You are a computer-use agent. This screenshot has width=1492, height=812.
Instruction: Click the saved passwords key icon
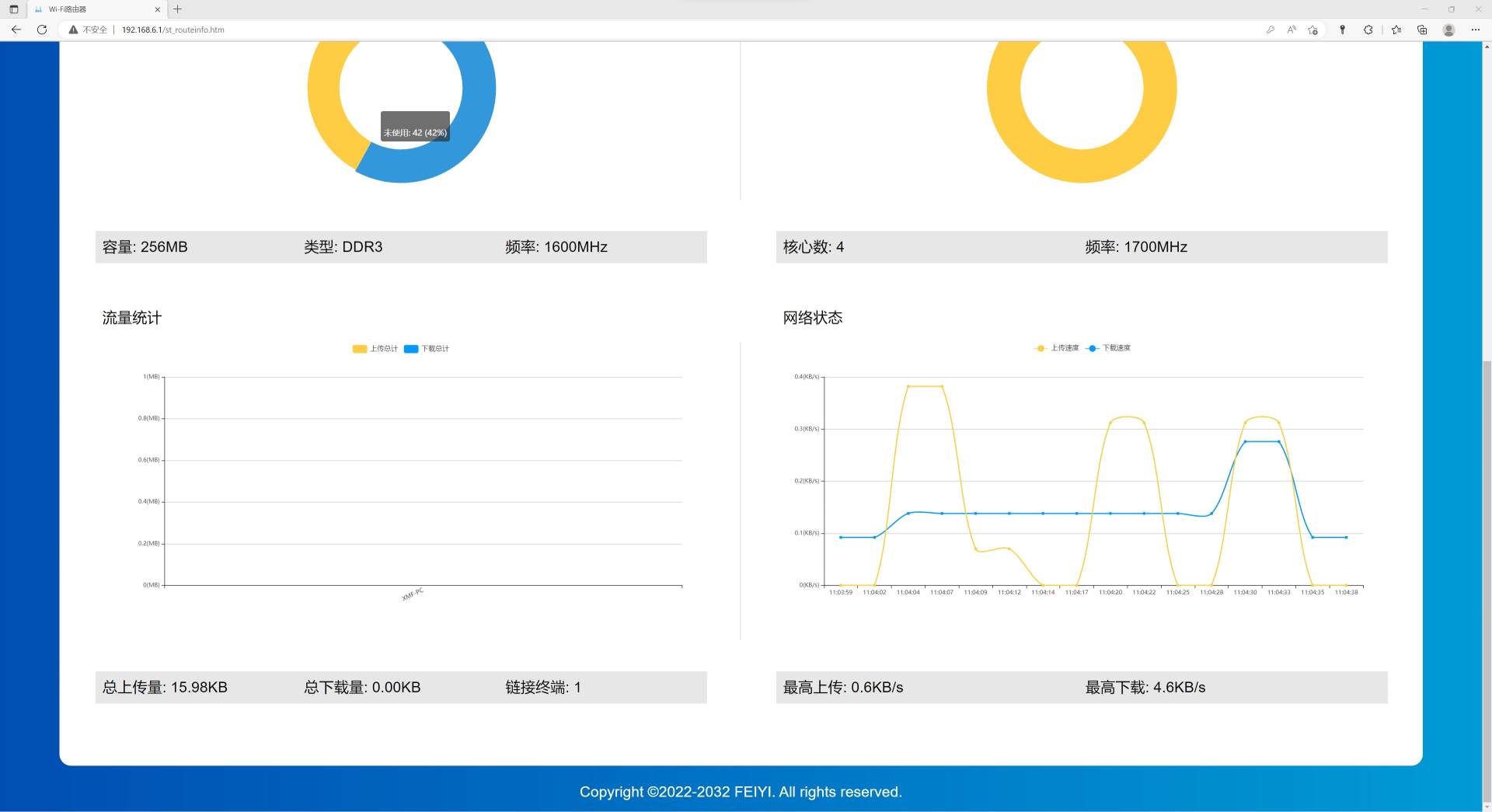click(1271, 30)
